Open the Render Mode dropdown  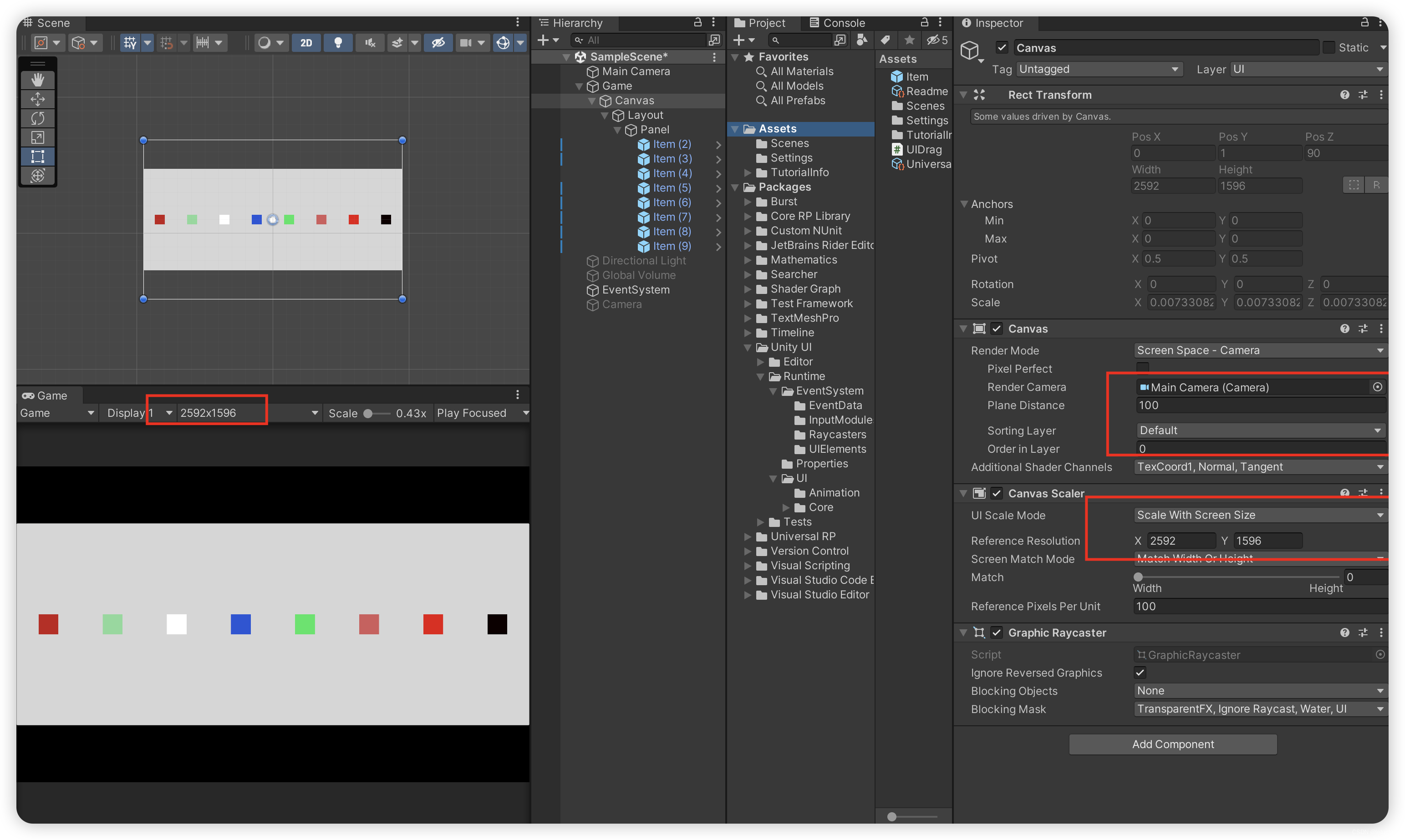1259,350
